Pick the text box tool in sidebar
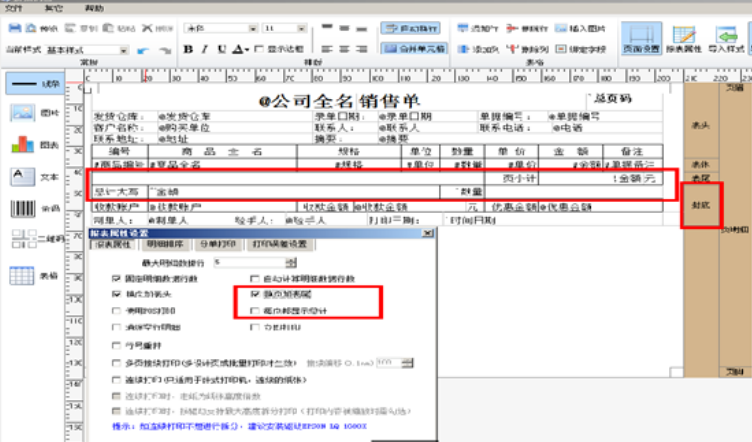 point(24,178)
